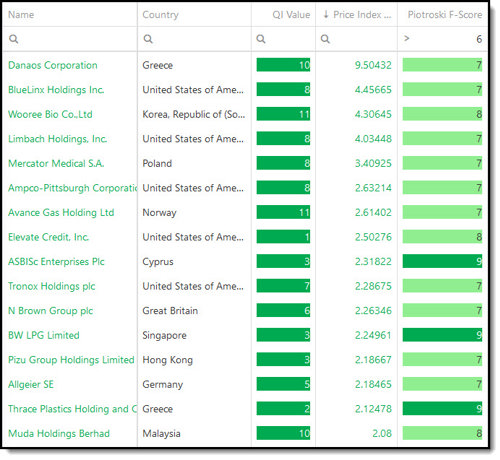Click QI Value bar for Elevate Credit
Screen dimensions: 500x460
click(283, 237)
